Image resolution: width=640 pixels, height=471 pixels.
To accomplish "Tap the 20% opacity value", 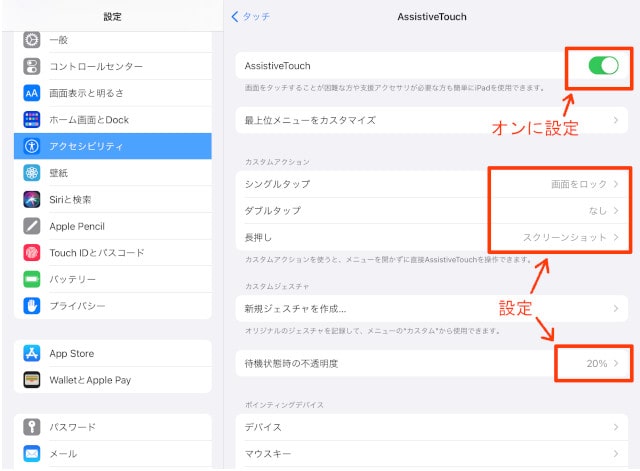I will tap(597, 363).
